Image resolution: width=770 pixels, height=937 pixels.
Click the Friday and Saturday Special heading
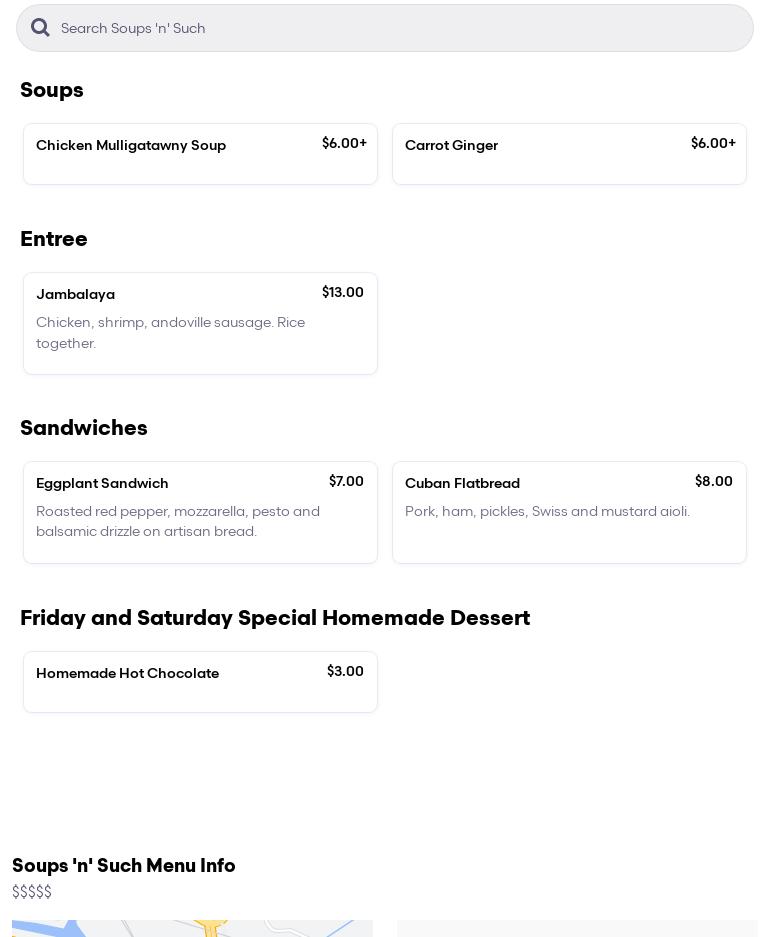(x=275, y=618)
